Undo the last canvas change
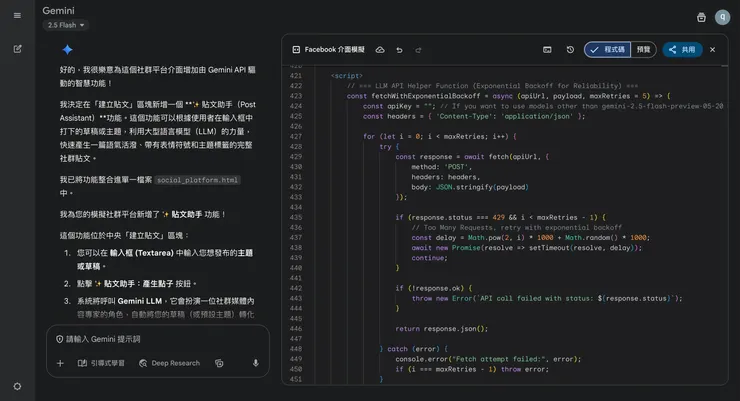740x401 pixels. (399, 50)
